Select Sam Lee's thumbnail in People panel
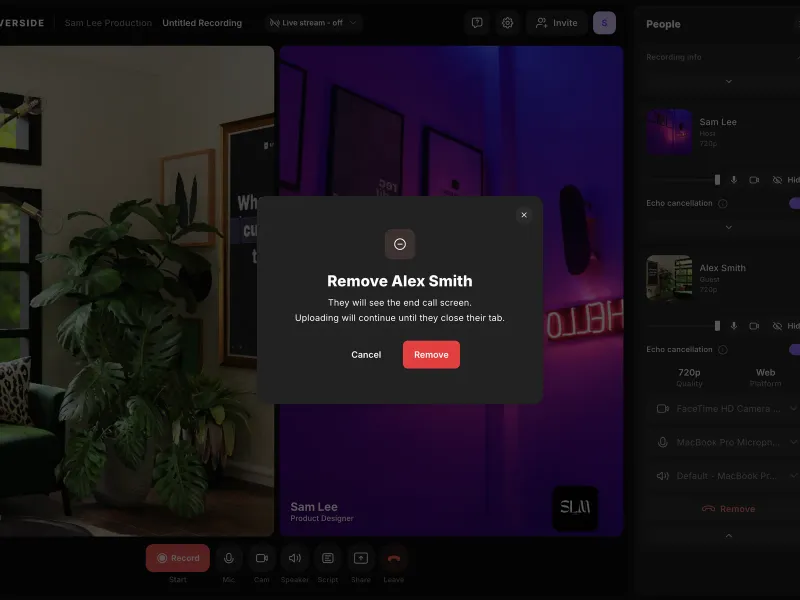The image size is (800, 600). (x=669, y=132)
